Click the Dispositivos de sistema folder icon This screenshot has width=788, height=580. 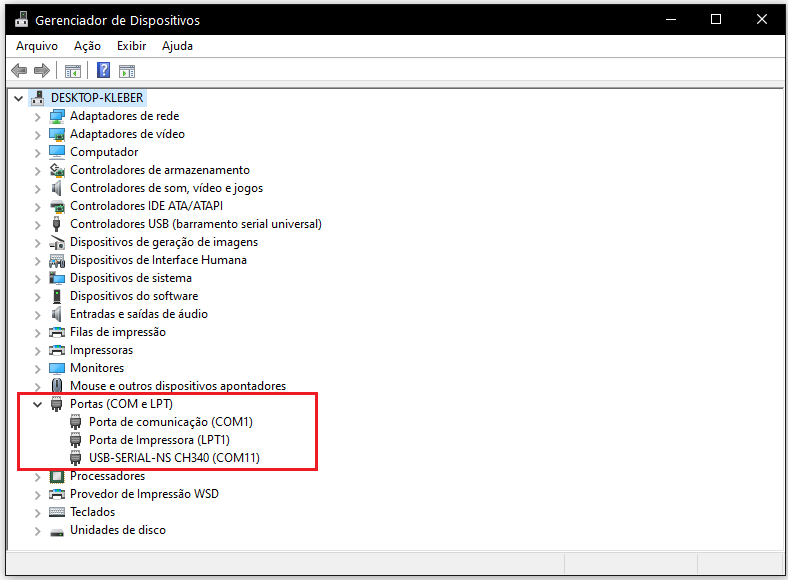tap(57, 278)
